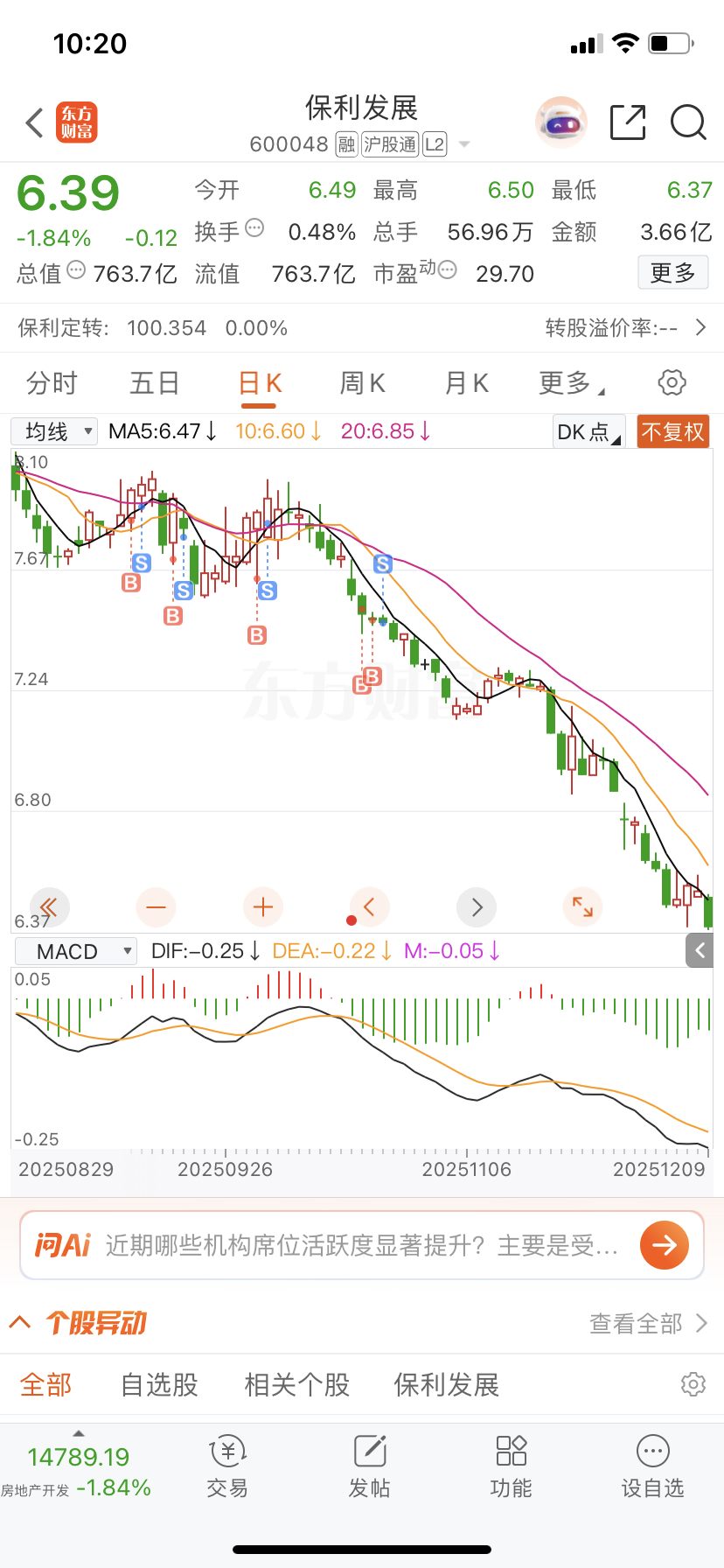
Task: Toggle the 不复权 adjustment button
Action: pos(672,431)
